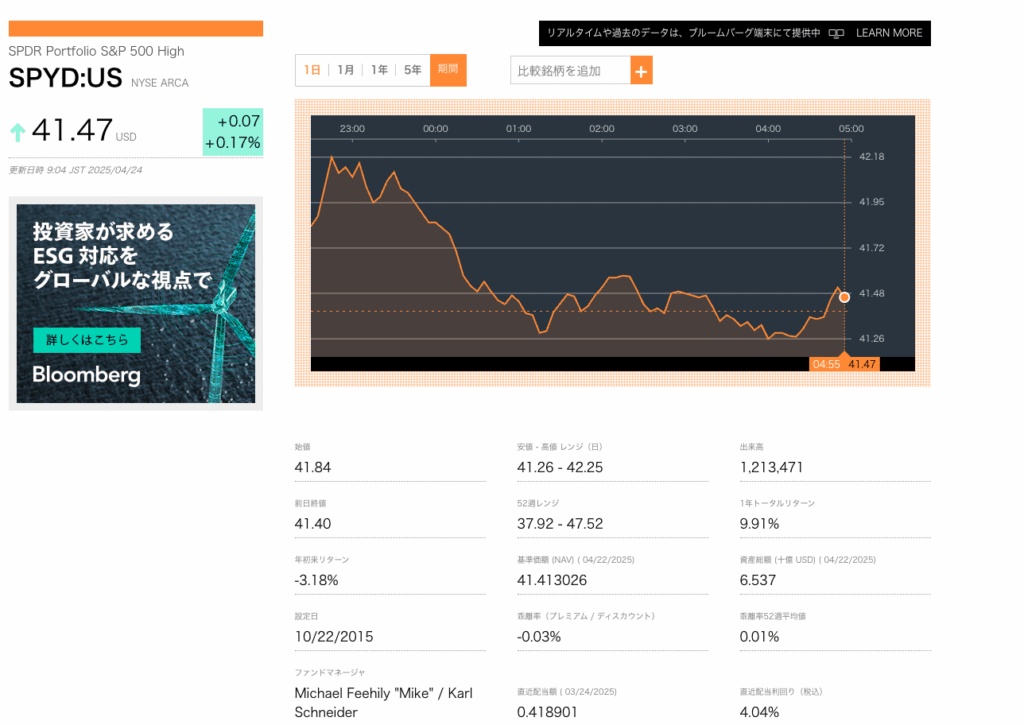Click the 設定日 label
The image size is (1024, 725).
306,616
